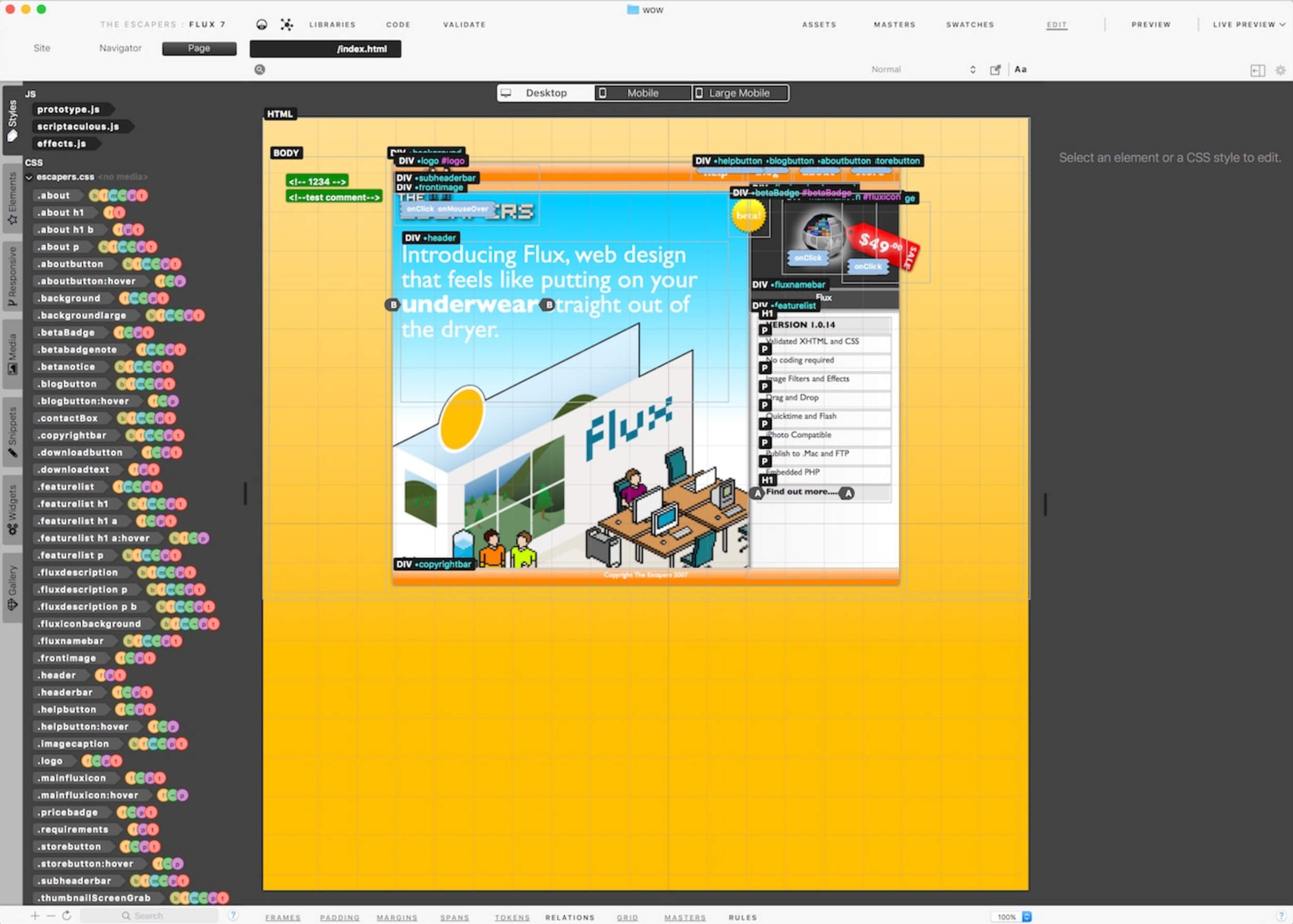Open the Aa text formatting tool

tap(1020, 69)
